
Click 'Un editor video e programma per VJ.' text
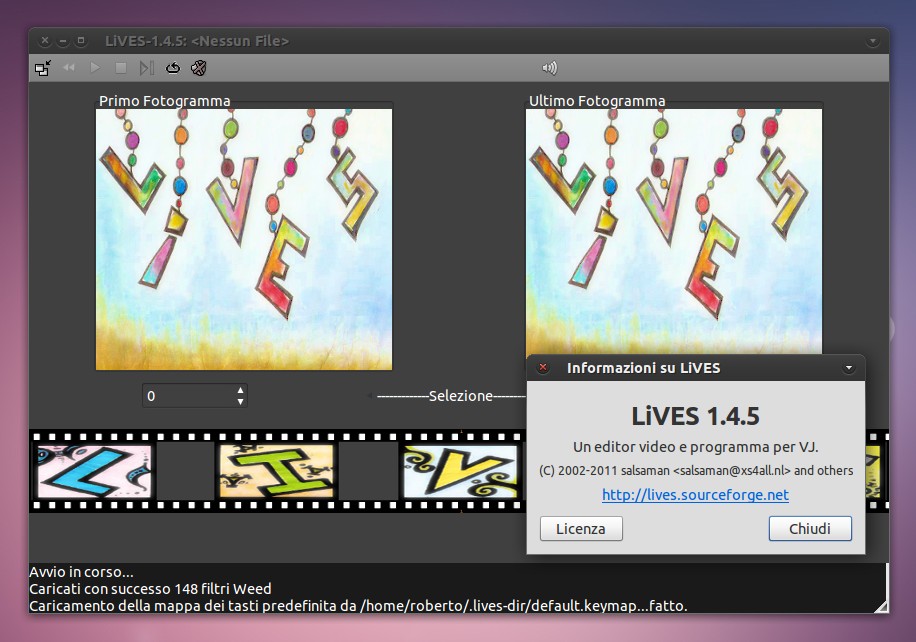pos(695,447)
